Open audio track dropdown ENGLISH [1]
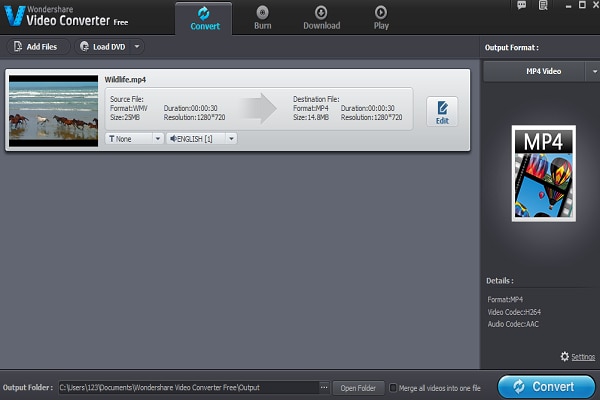600x400 pixels. [x=201, y=139]
